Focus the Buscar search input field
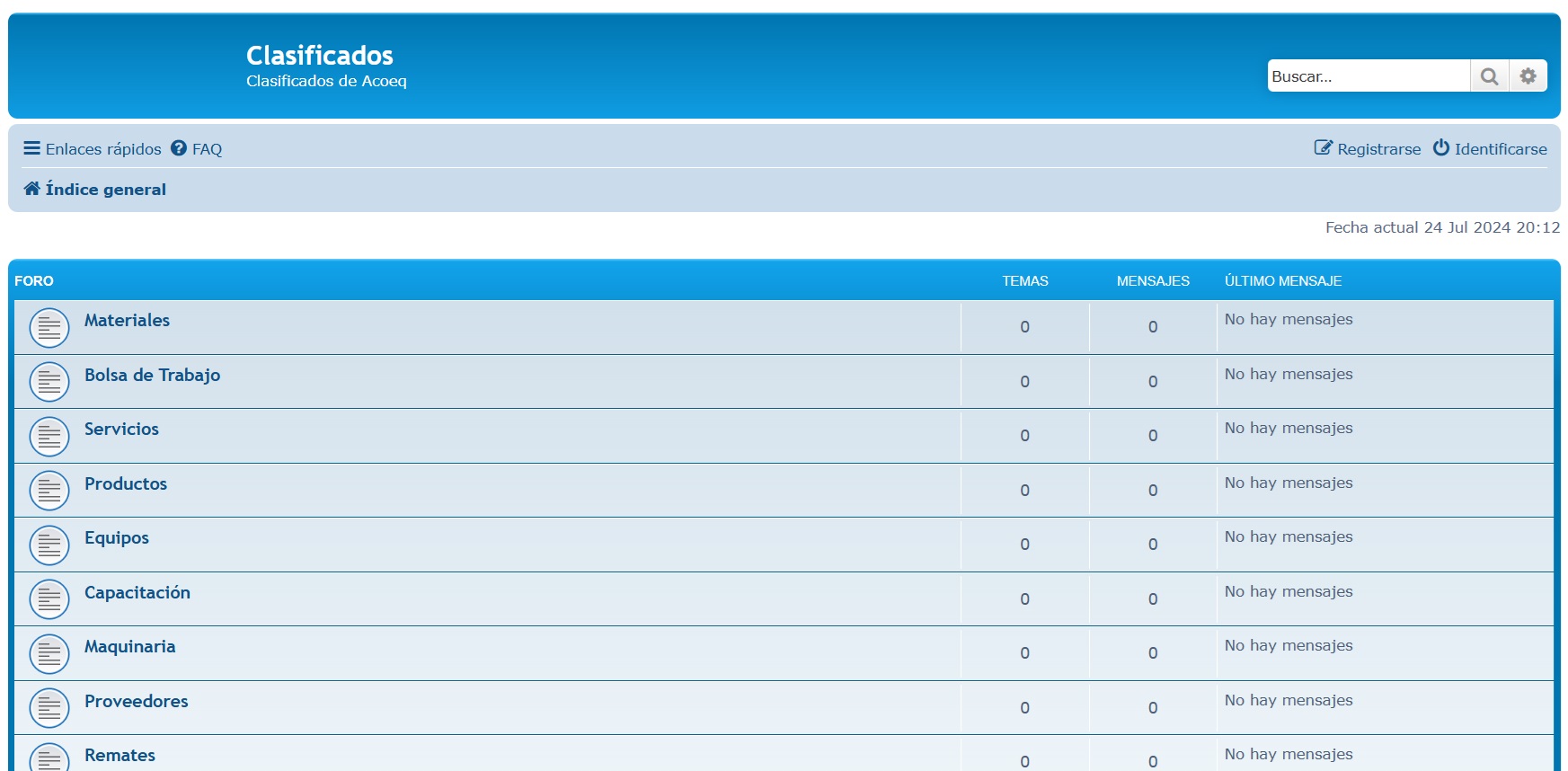The height and width of the screenshot is (771, 1568). coord(1368,76)
